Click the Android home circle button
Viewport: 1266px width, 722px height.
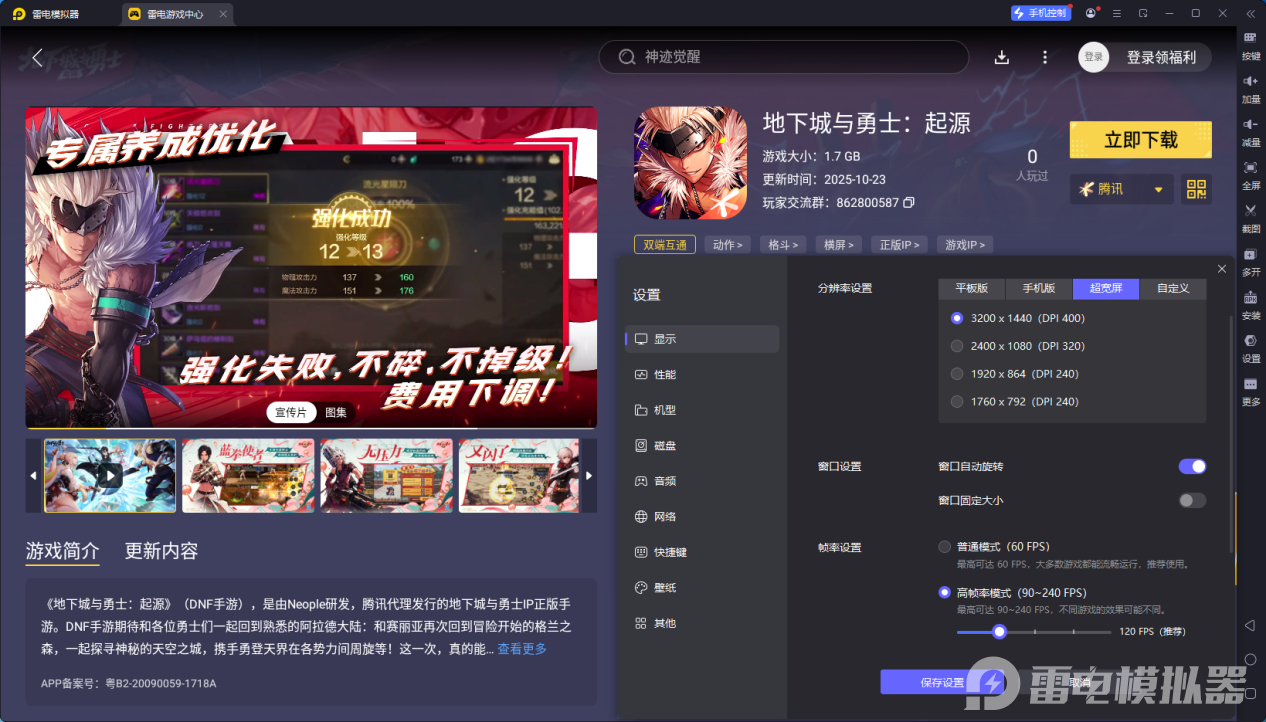[1250, 659]
